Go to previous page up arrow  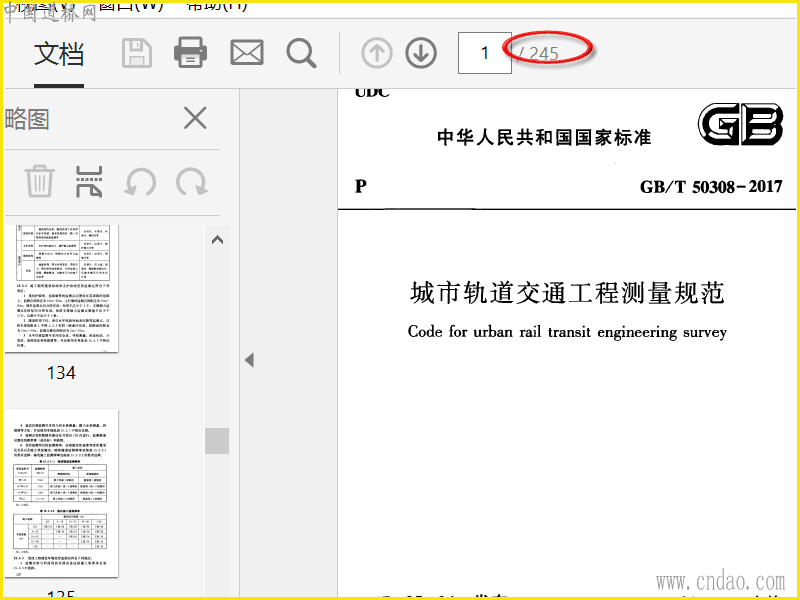[x=377, y=53]
